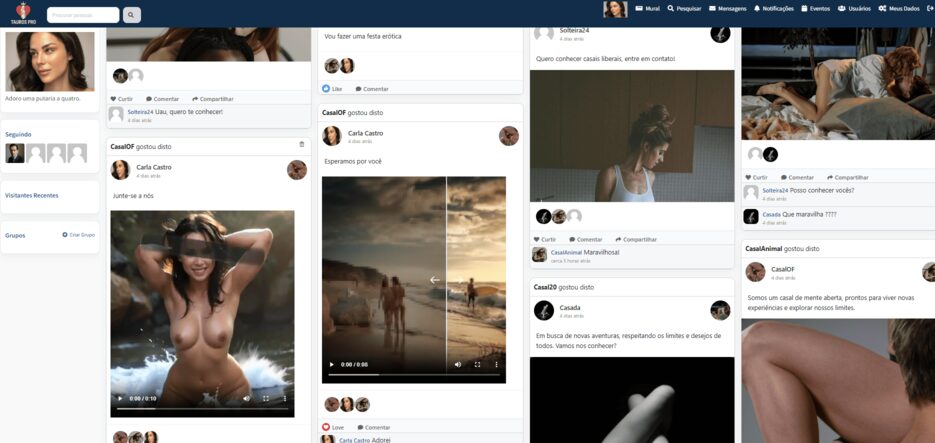
Task: Open Mensagens from the top navigation
Action: (x=727, y=8)
